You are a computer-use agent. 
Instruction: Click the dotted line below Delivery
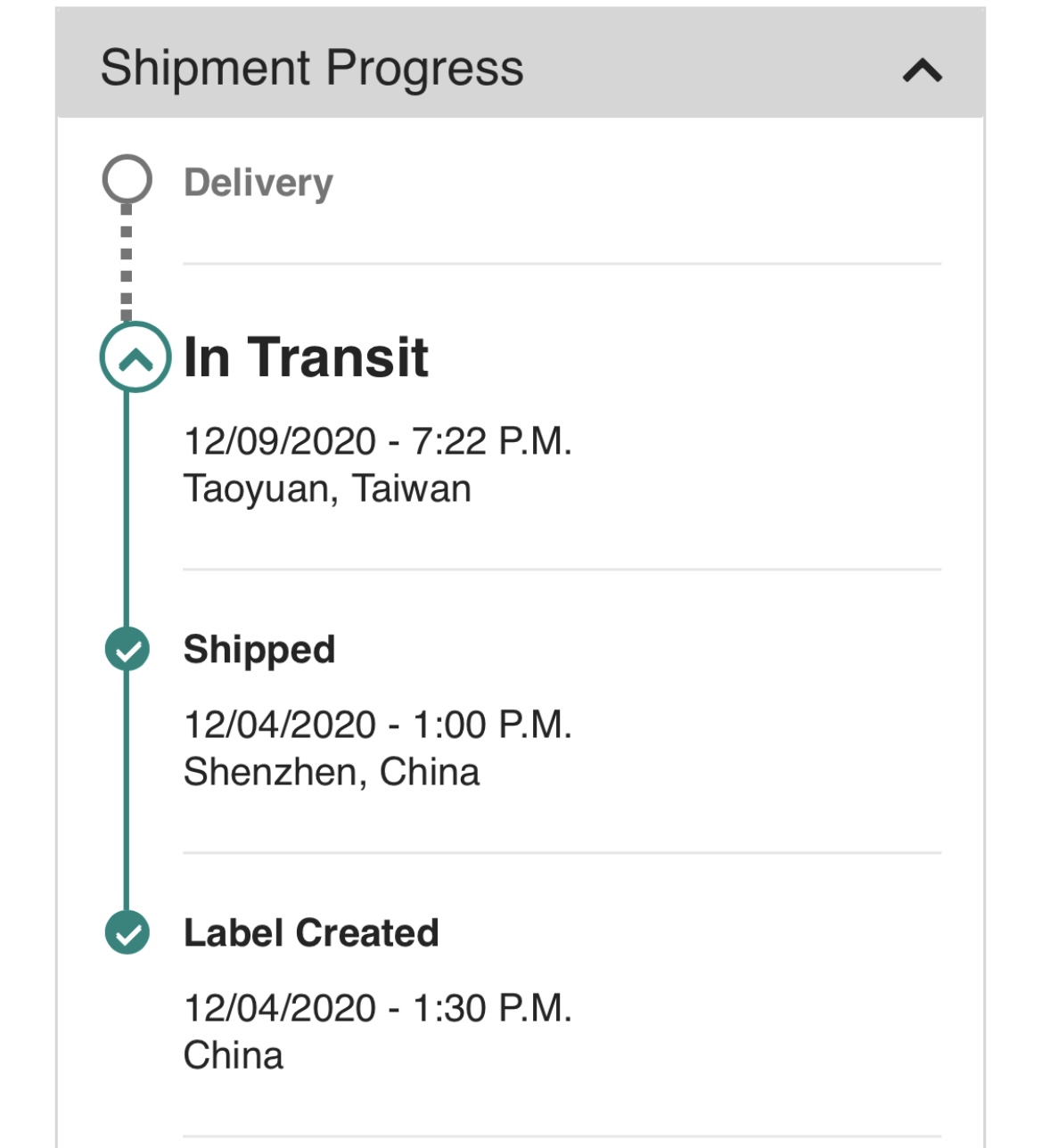tap(127, 263)
